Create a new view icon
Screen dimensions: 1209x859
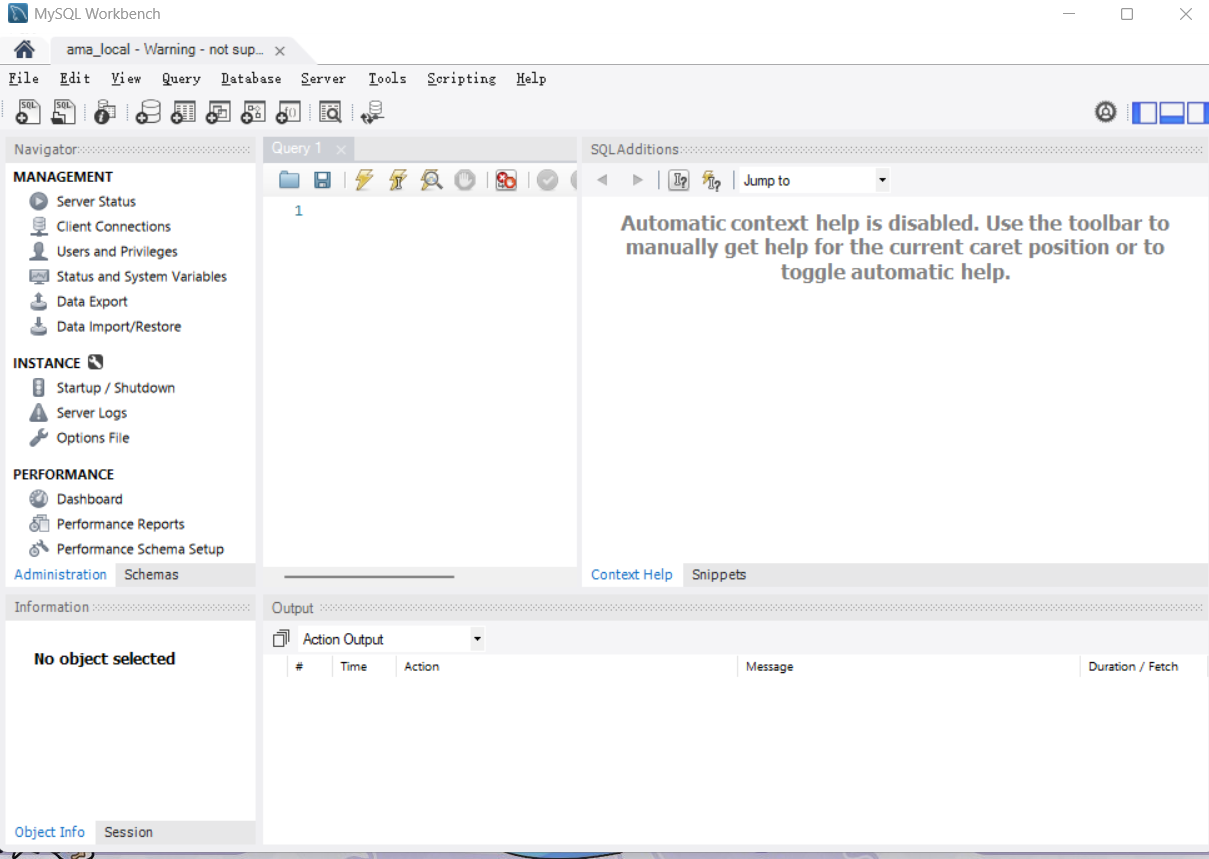coord(218,113)
